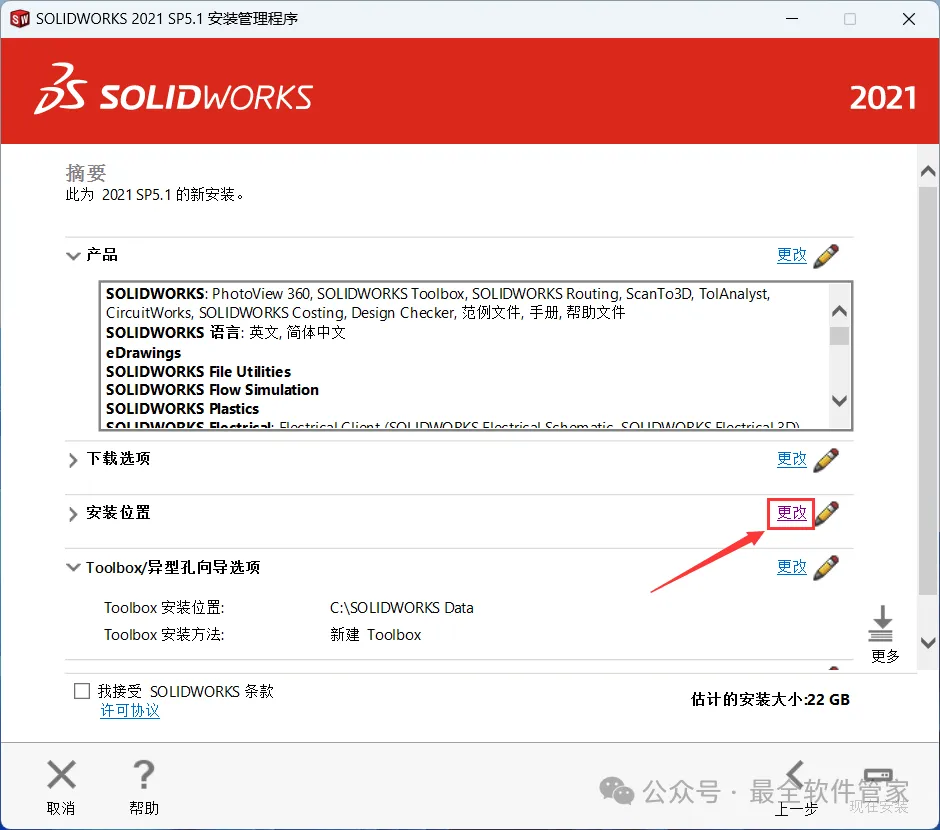Click 更改 link for 安装位置
This screenshot has width=940, height=830.
(792, 512)
